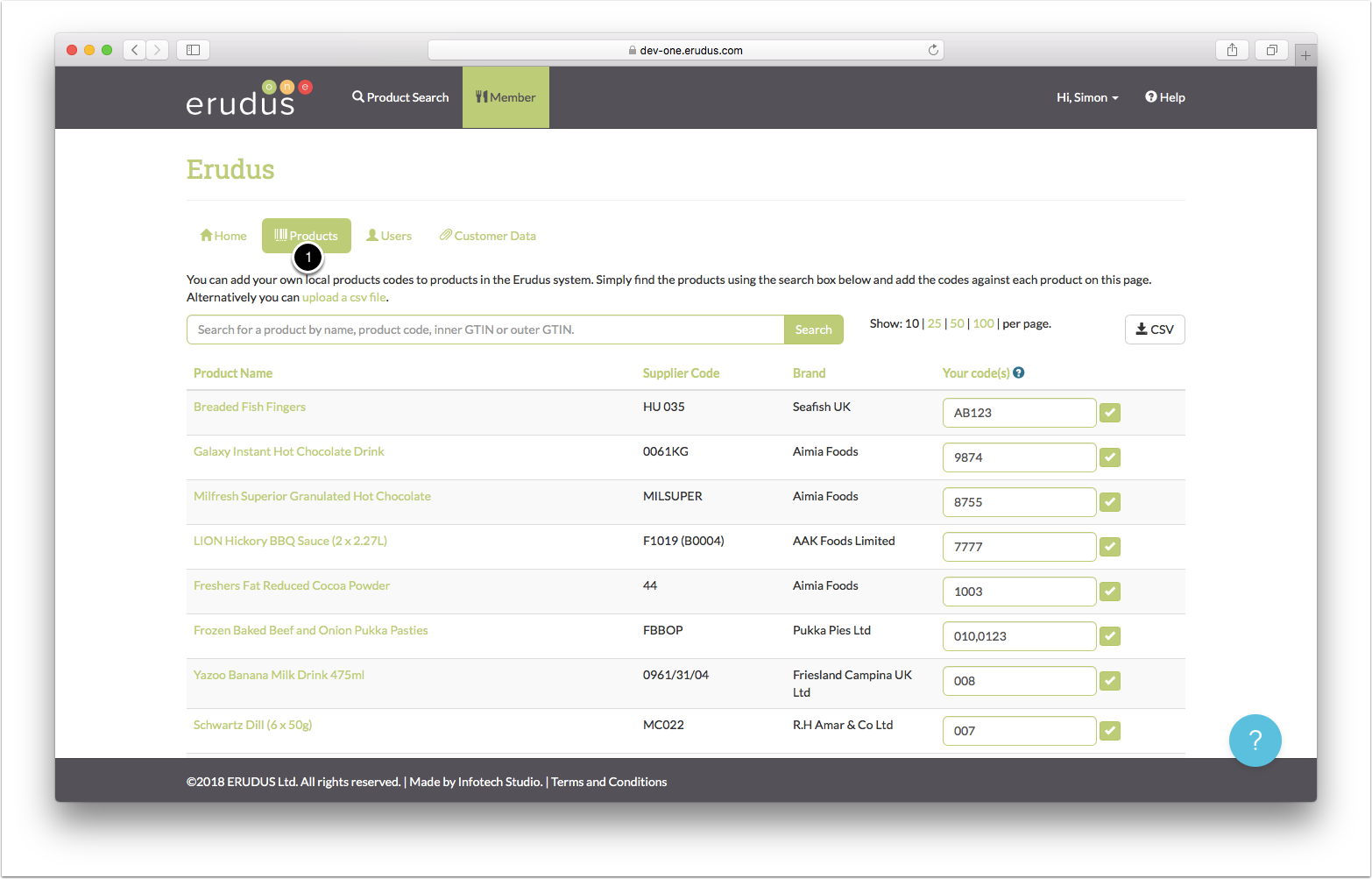Select the Member nav item
Viewport: 1372px width, 879px height.
click(x=506, y=97)
